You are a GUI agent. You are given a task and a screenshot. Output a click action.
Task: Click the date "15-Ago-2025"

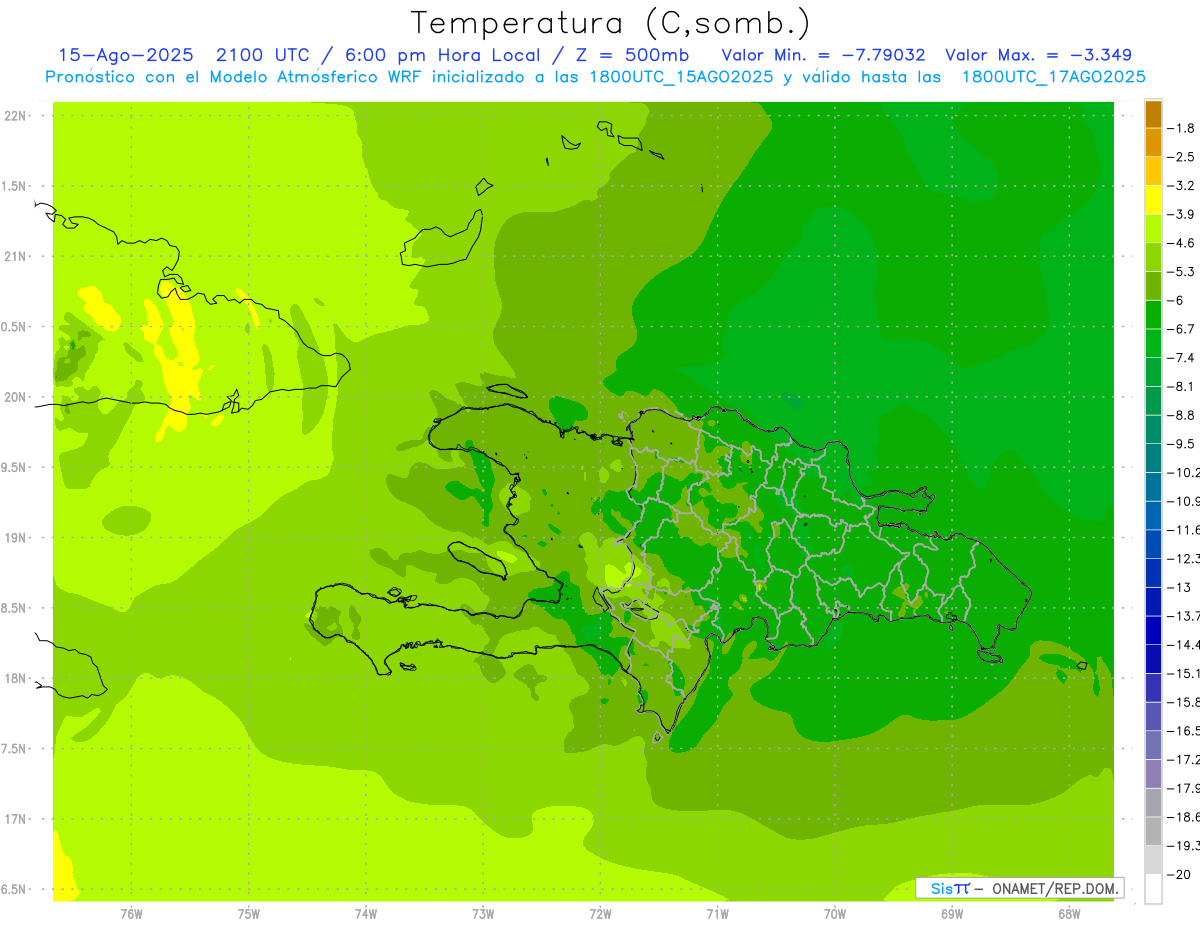click(125, 55)
